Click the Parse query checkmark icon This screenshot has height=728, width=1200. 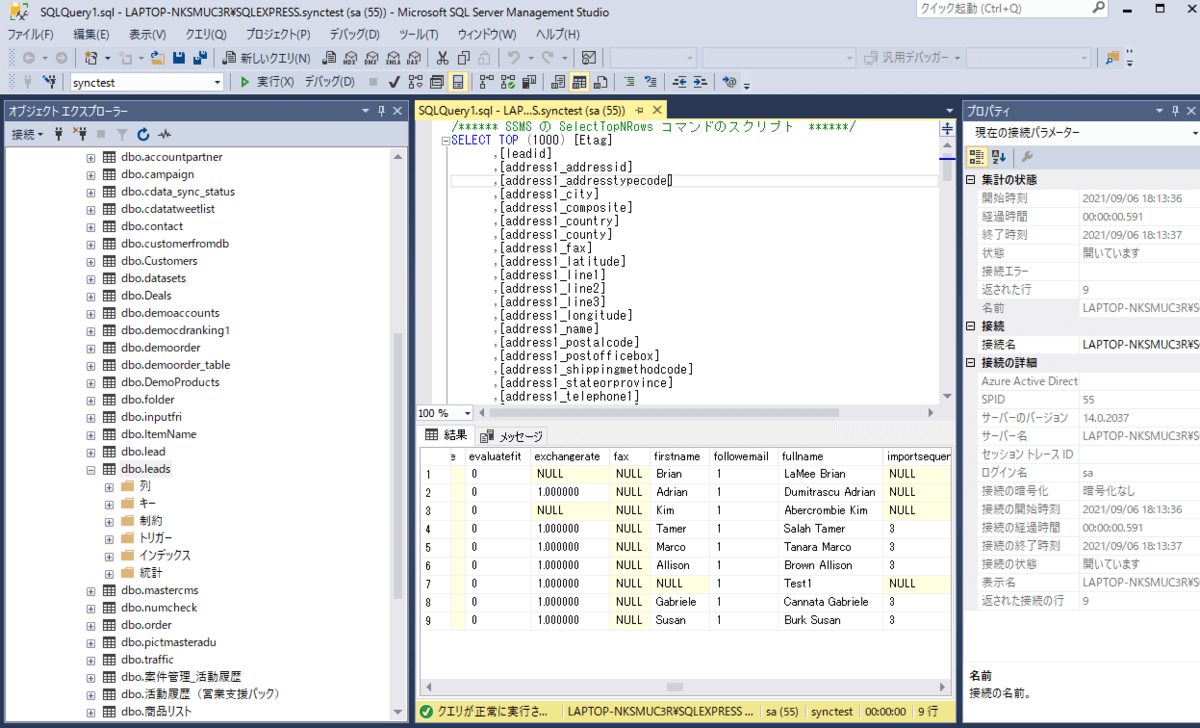tap(394, 82)
